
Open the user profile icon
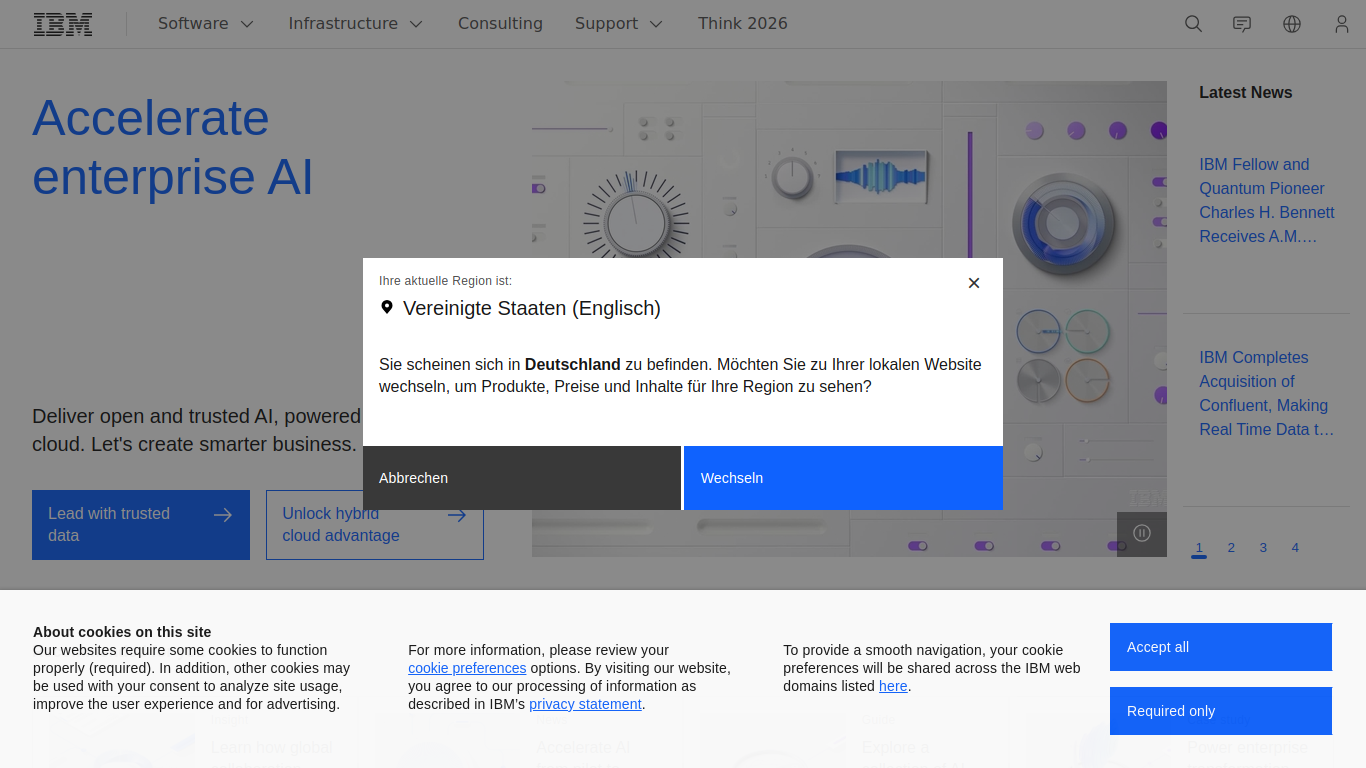pos(1342,24)
